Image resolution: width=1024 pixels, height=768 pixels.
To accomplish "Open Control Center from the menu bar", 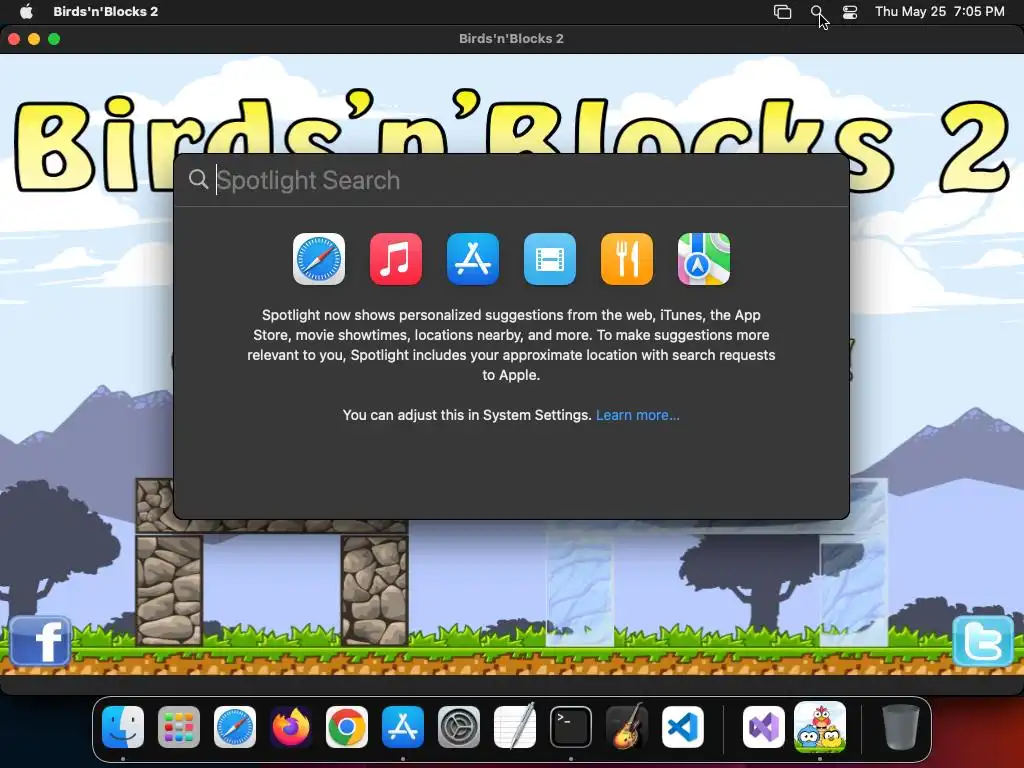I will pyautogui.click(x=850, y=12).
